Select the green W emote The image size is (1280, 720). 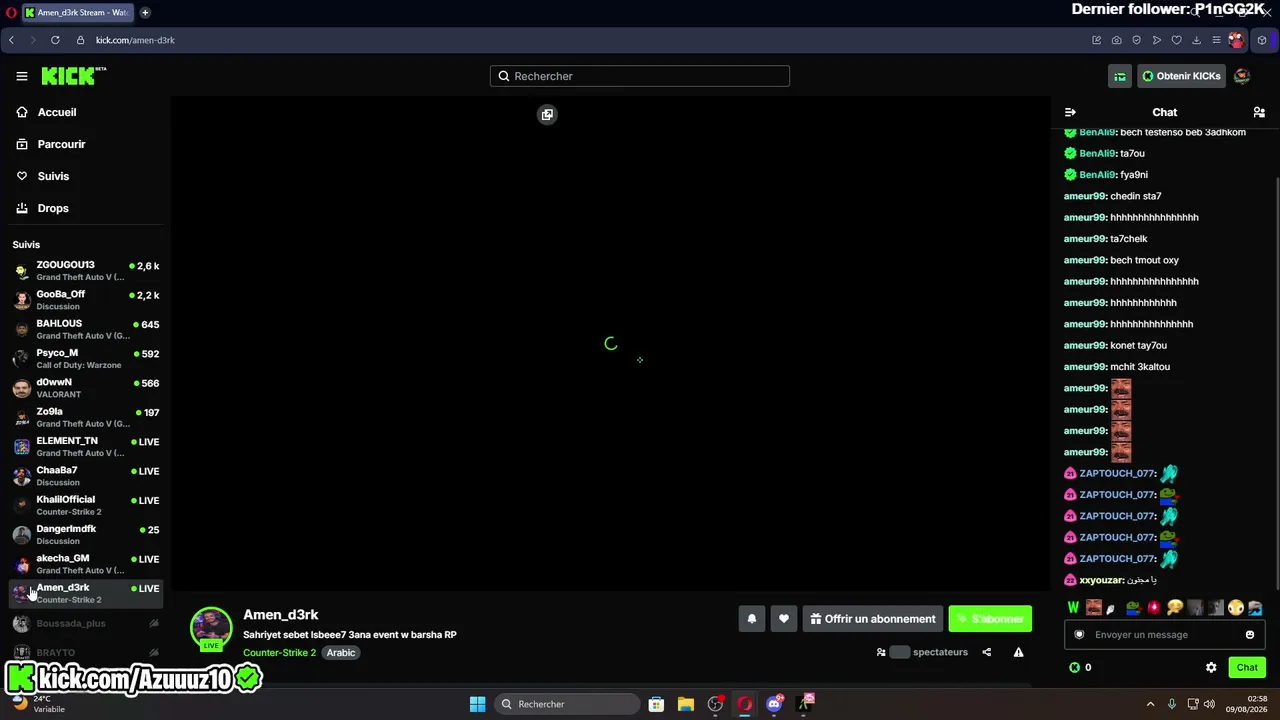pyautogui.click(x=1073, y=607)
